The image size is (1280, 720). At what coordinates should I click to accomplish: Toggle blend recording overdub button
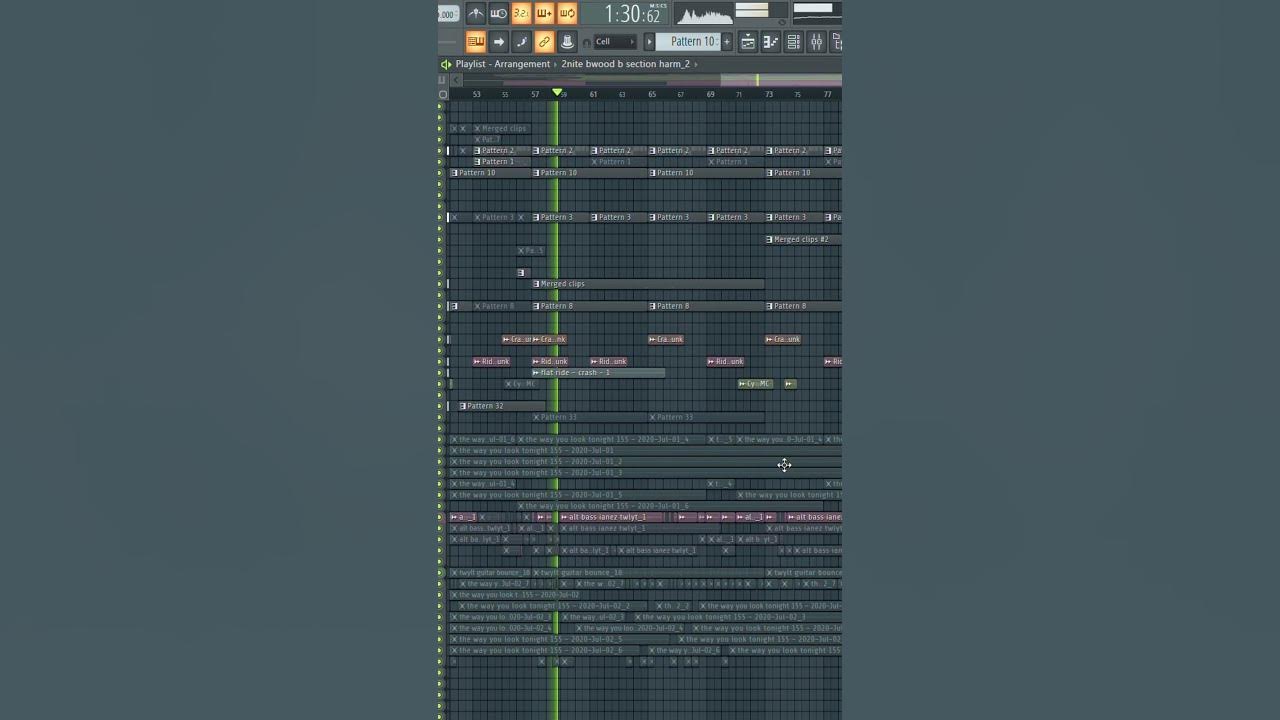(x=544, y=13)
